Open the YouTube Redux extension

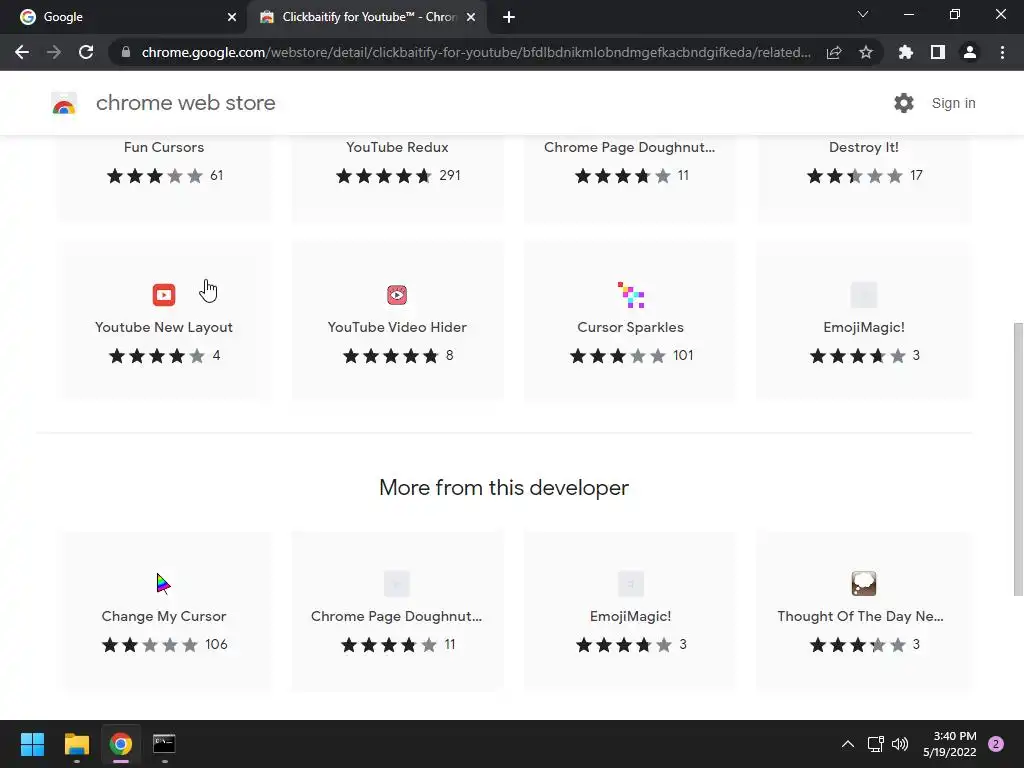(397, 148)
